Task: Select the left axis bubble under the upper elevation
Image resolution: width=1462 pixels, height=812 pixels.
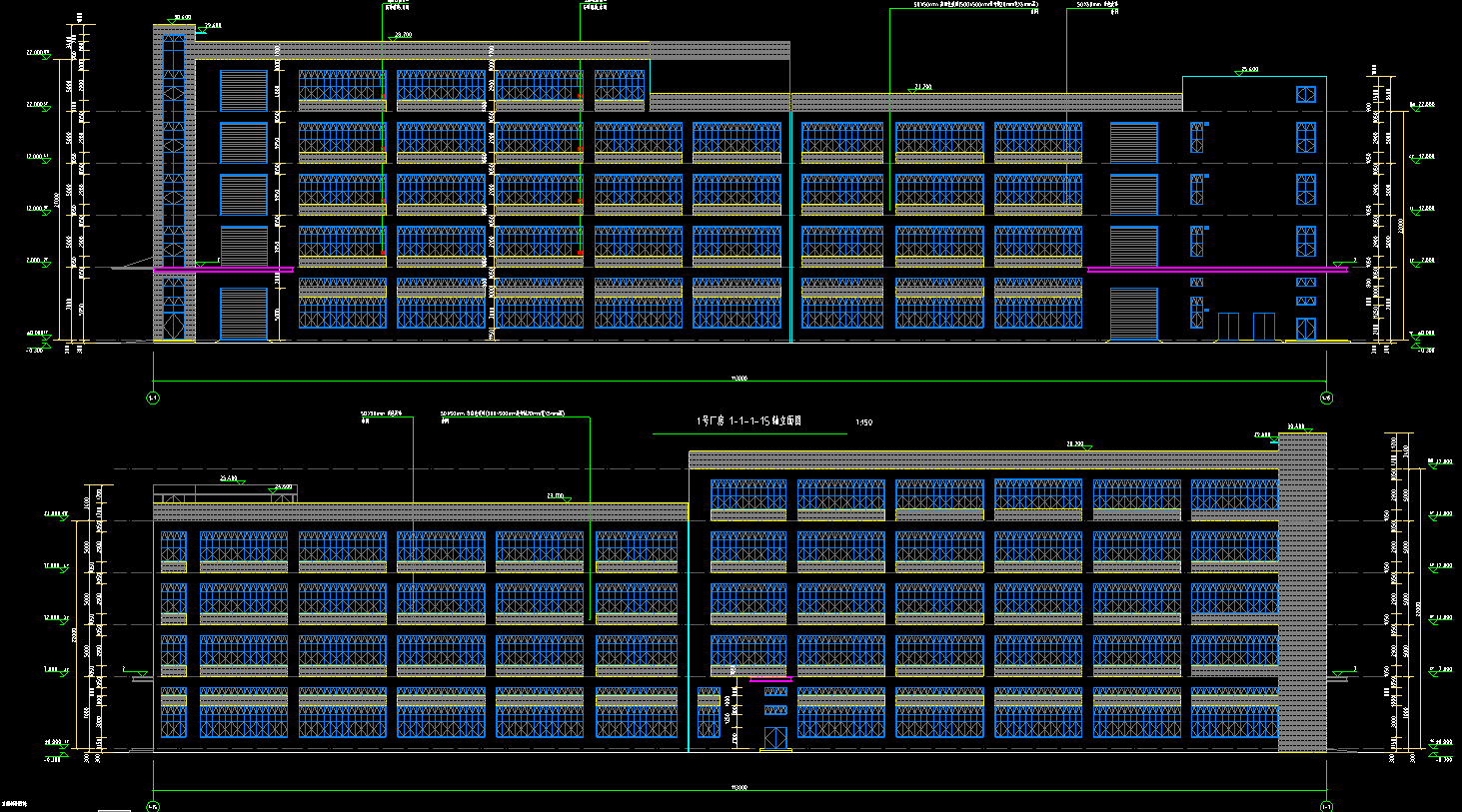Action: coord(153,398)
